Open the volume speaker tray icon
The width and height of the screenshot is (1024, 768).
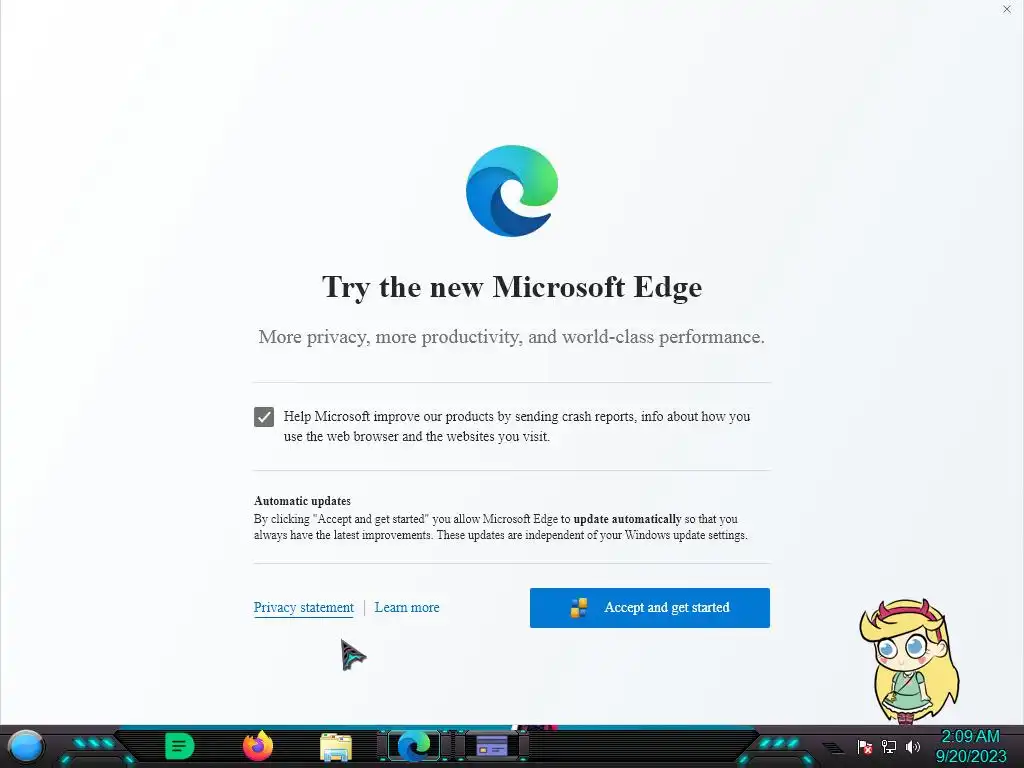click(x=912, y=746)
